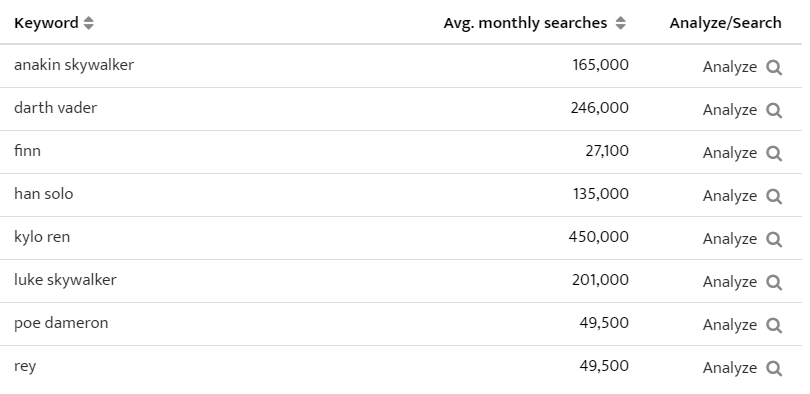
Task: Click the Analyze/Search column header
Action: pyautogui.click(x=725, y=23)
